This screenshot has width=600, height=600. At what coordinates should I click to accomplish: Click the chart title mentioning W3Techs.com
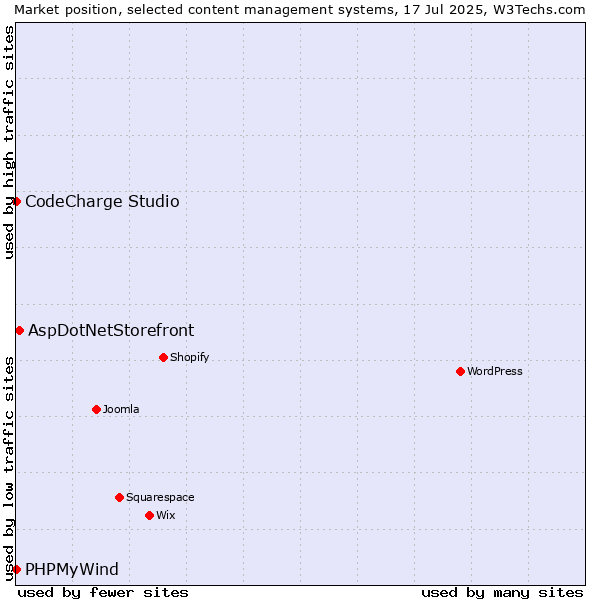pyautogui.click(x=300, y=10)
